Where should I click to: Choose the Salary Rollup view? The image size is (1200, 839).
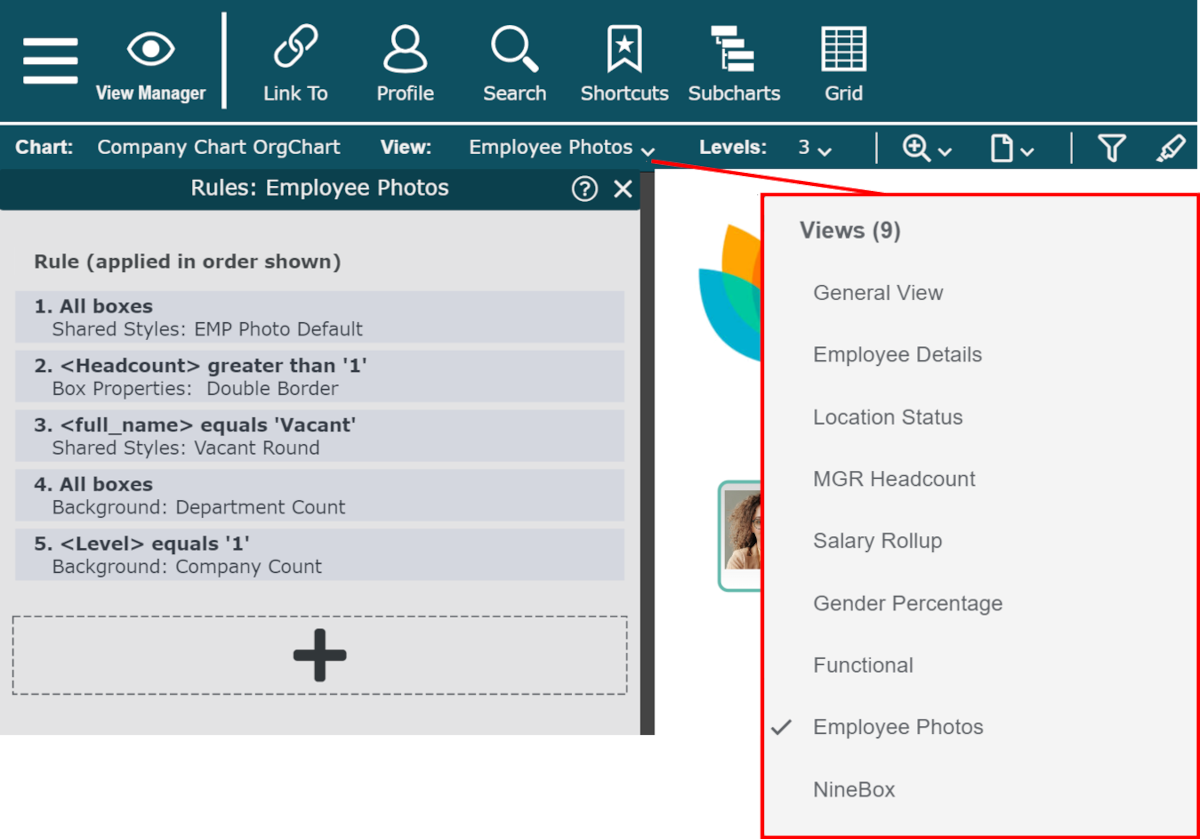tap(877, 541)
